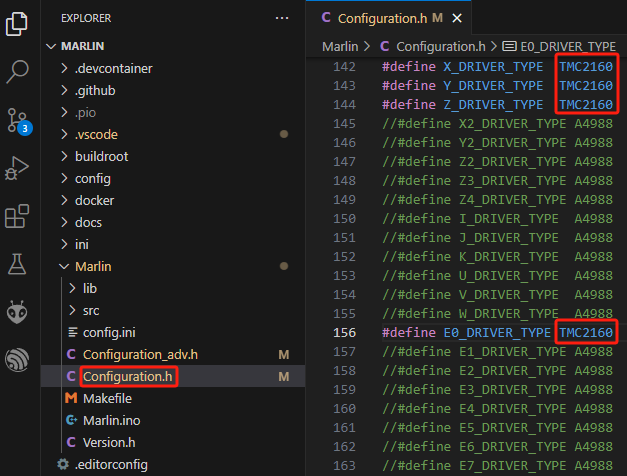627x476 pixels.
Task: Open the Explorer view in activity bar
Action: click(x=18, y=24)
